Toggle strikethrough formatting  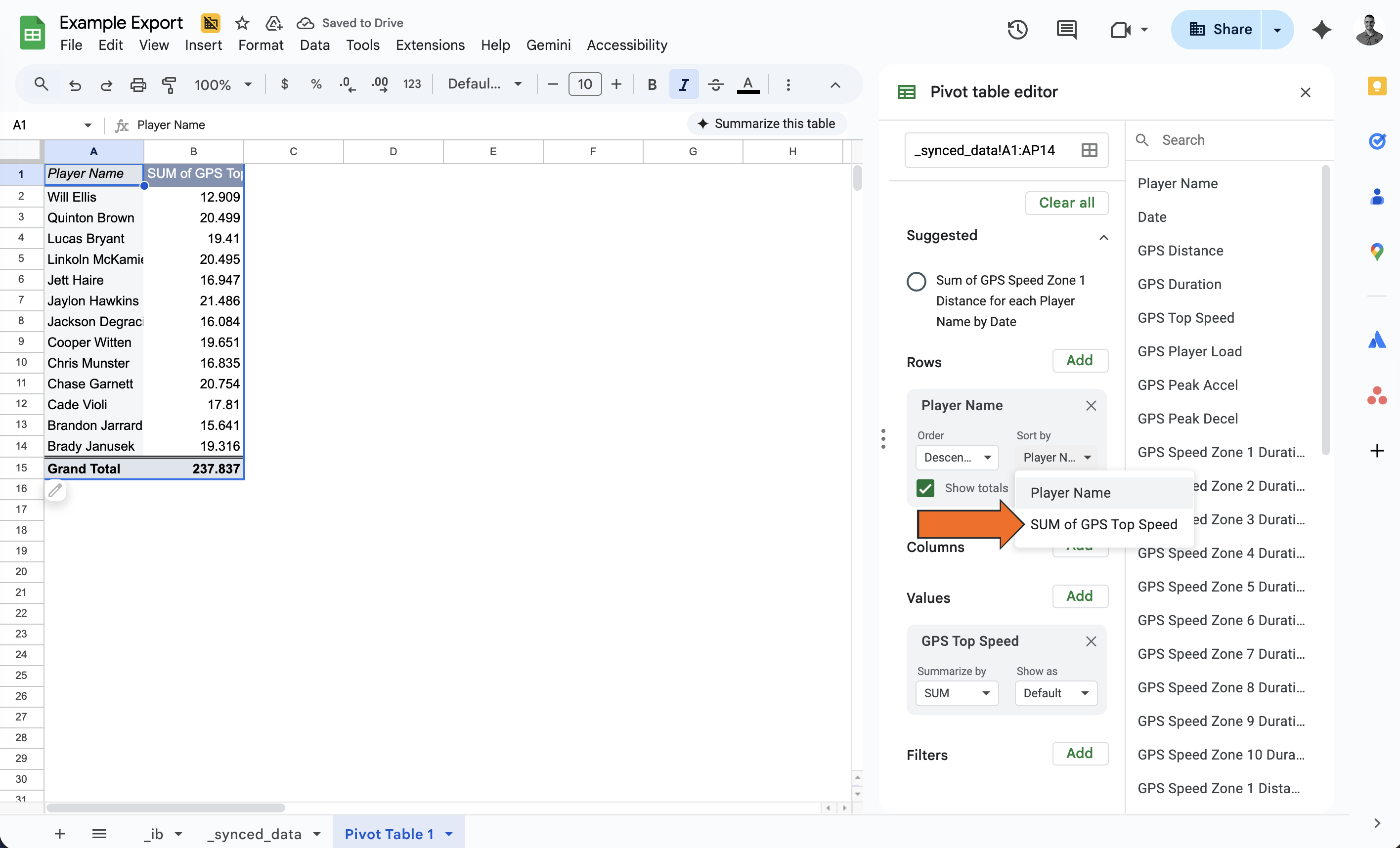[715, 85]
